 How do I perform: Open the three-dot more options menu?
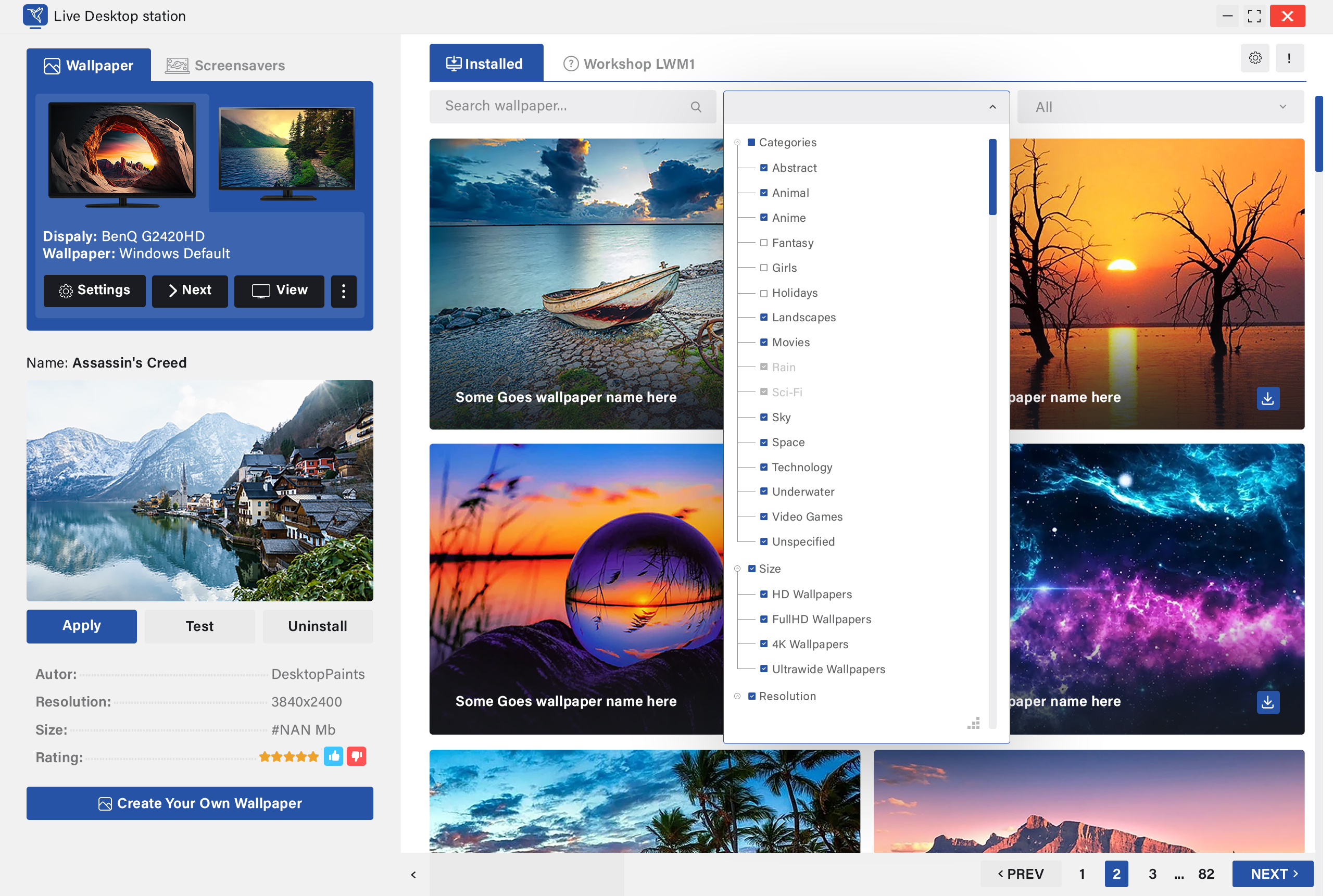click(x=343, y=292)
